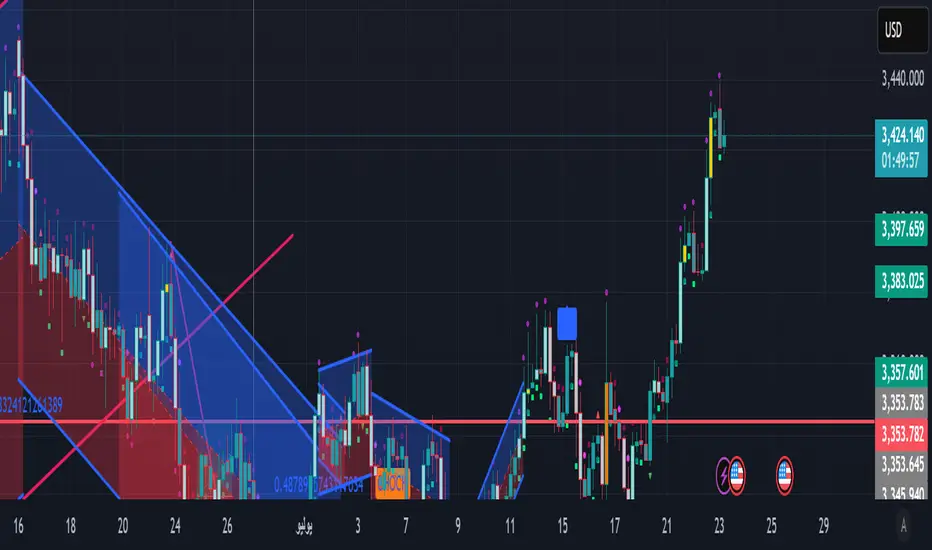Select the orange CHOCH label
932x550 pixels.
(392, 484)
